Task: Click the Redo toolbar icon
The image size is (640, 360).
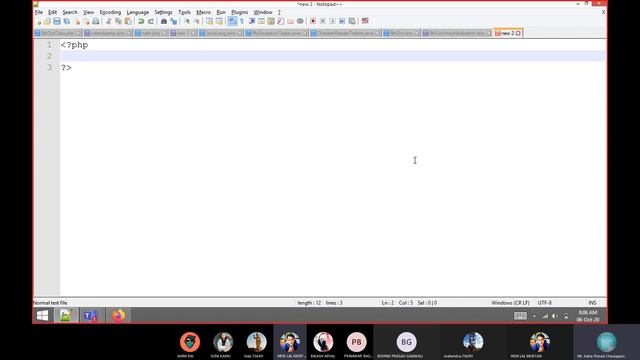Action: click(151, 21)
